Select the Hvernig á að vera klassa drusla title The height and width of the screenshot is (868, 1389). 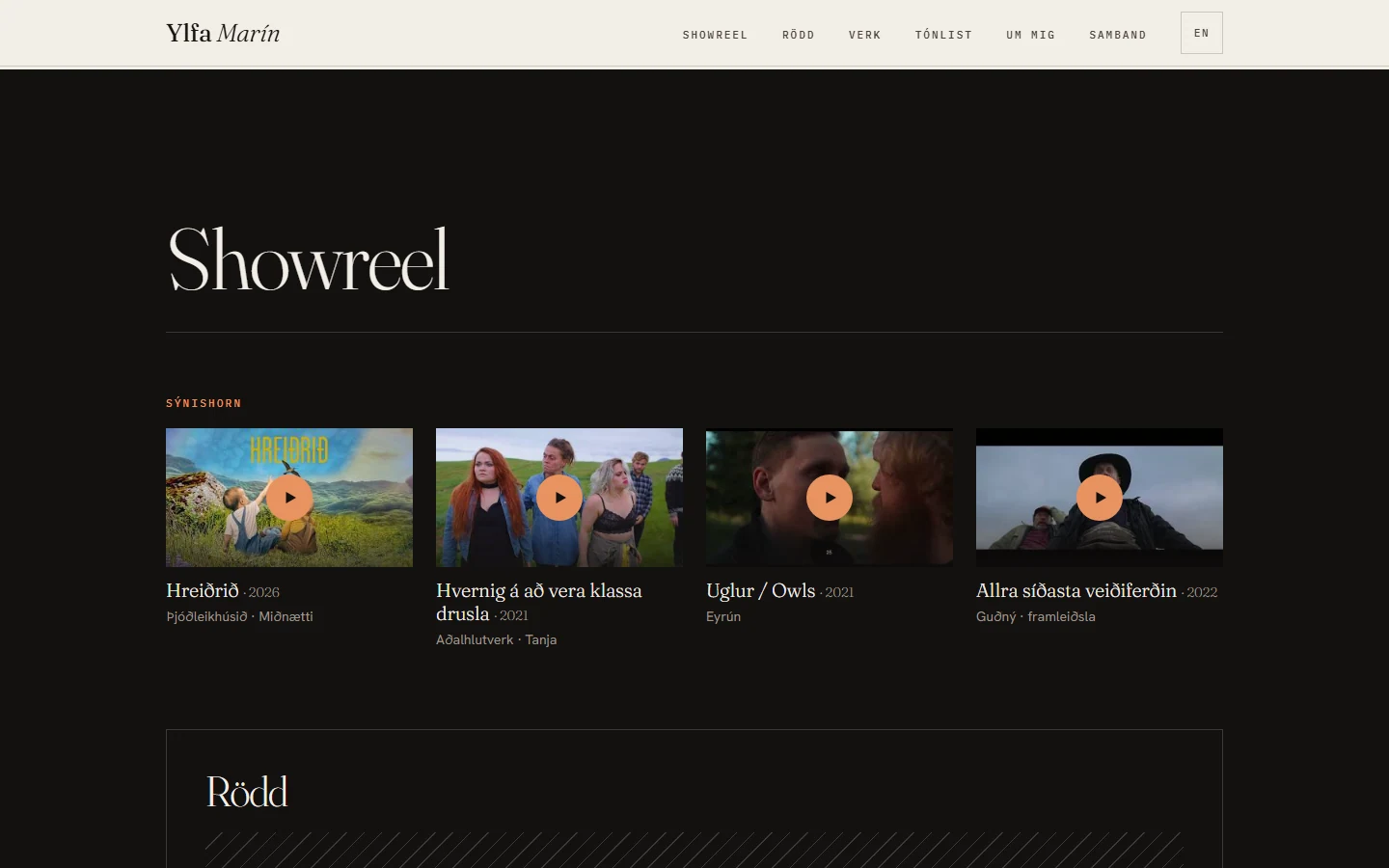tap(538, 602)
